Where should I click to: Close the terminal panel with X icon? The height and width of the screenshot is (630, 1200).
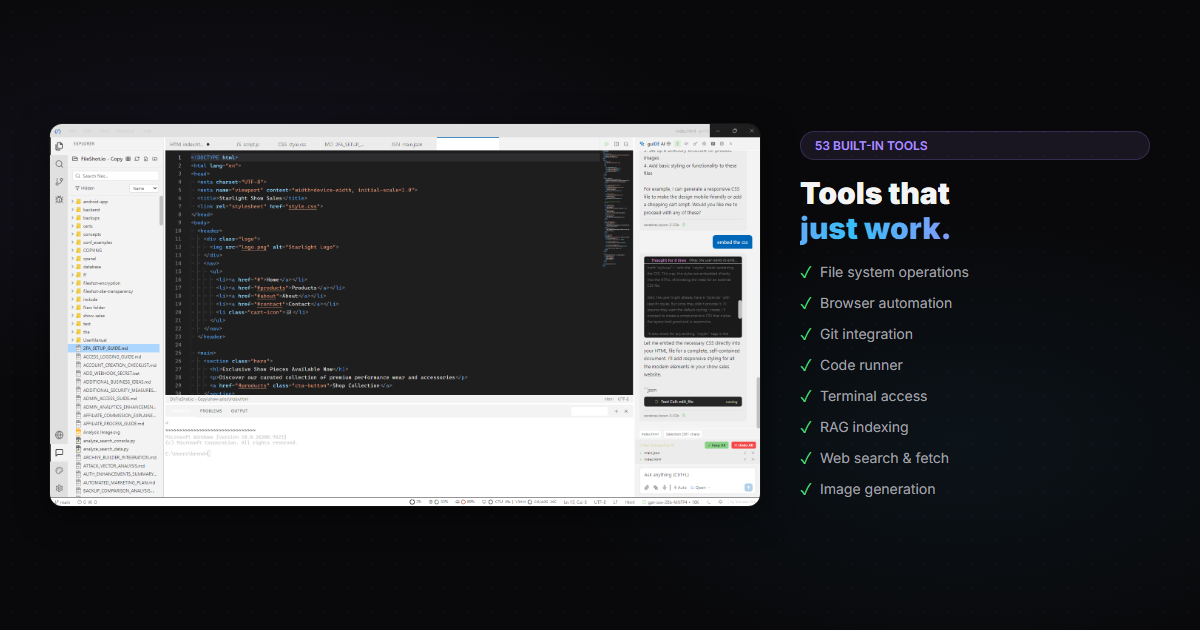pos(626,411)
